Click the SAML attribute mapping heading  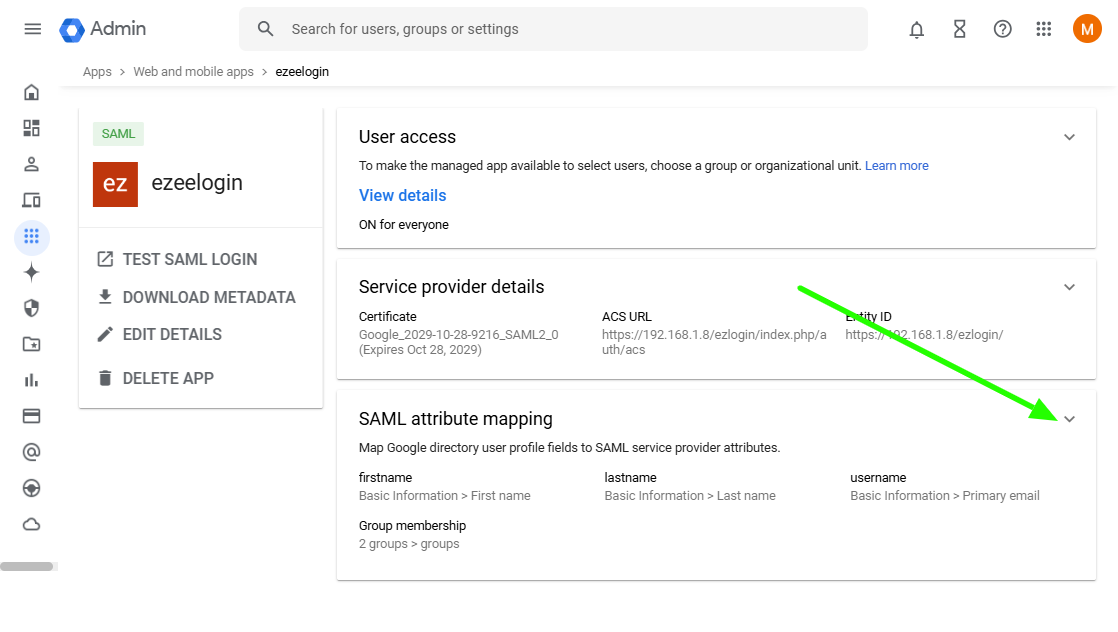click(x=456, y=419)
